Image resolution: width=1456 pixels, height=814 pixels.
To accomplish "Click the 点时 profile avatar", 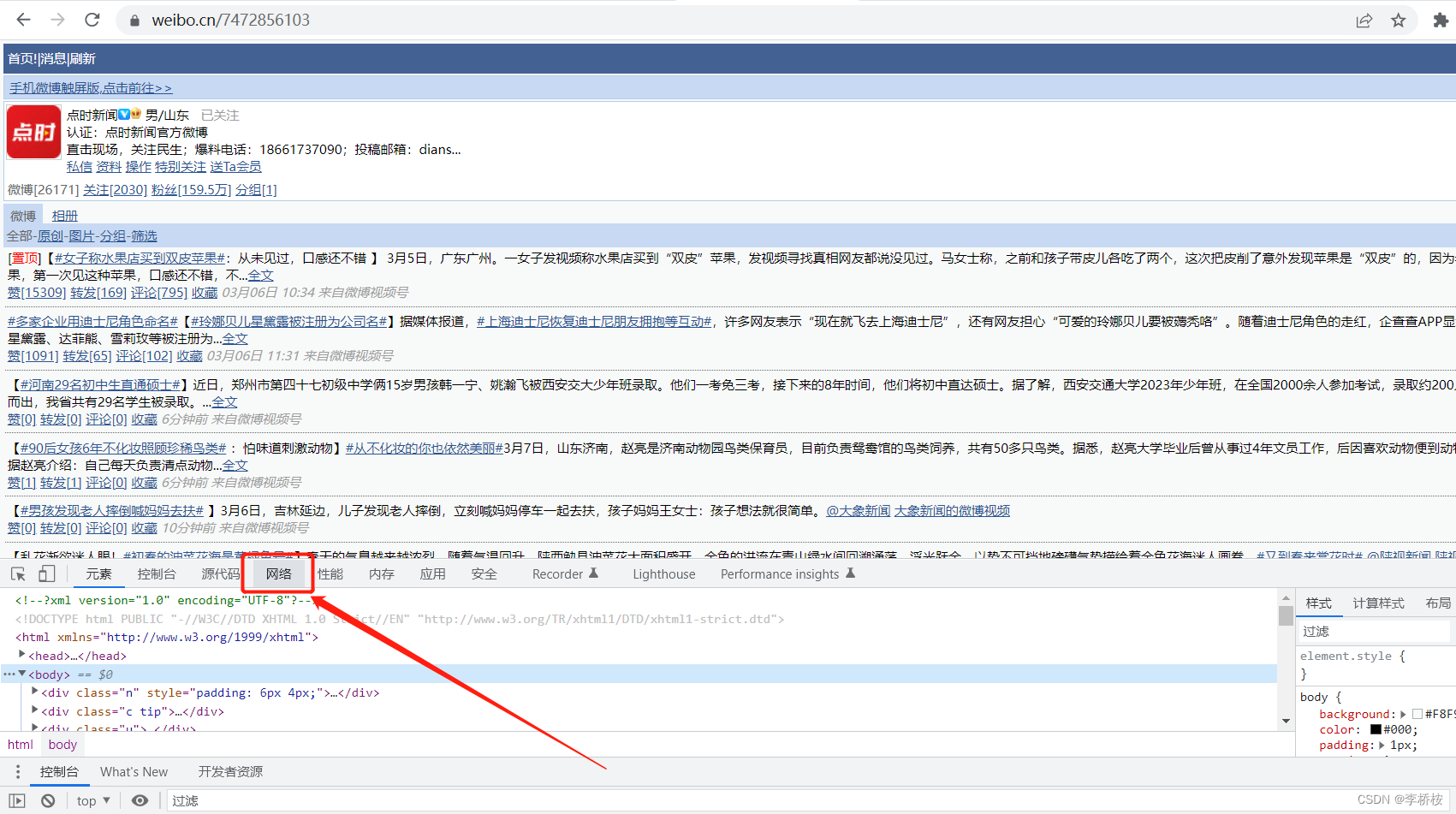I will tap(34, 132).
